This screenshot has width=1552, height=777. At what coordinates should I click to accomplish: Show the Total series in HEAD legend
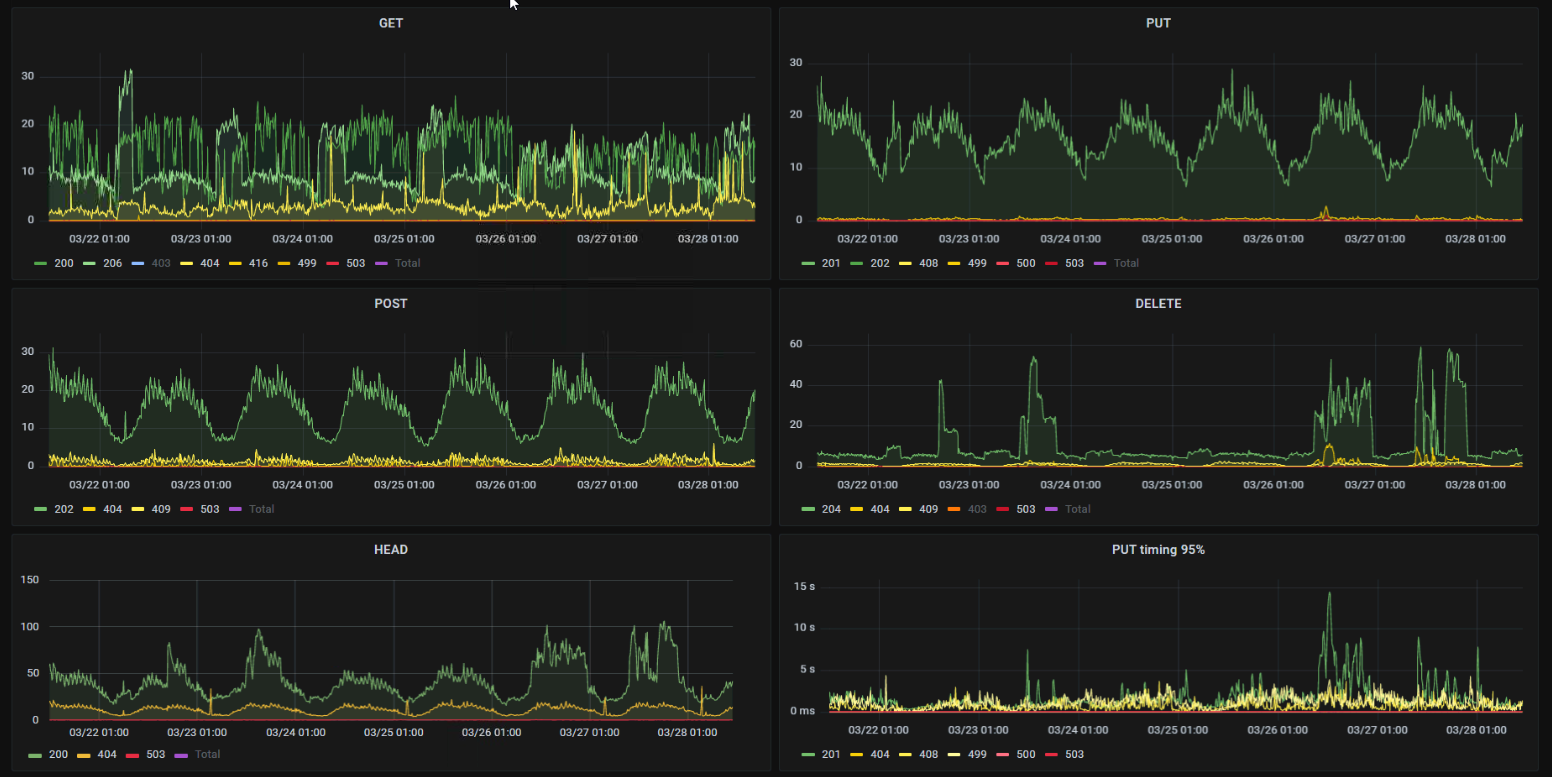(208, 754)
